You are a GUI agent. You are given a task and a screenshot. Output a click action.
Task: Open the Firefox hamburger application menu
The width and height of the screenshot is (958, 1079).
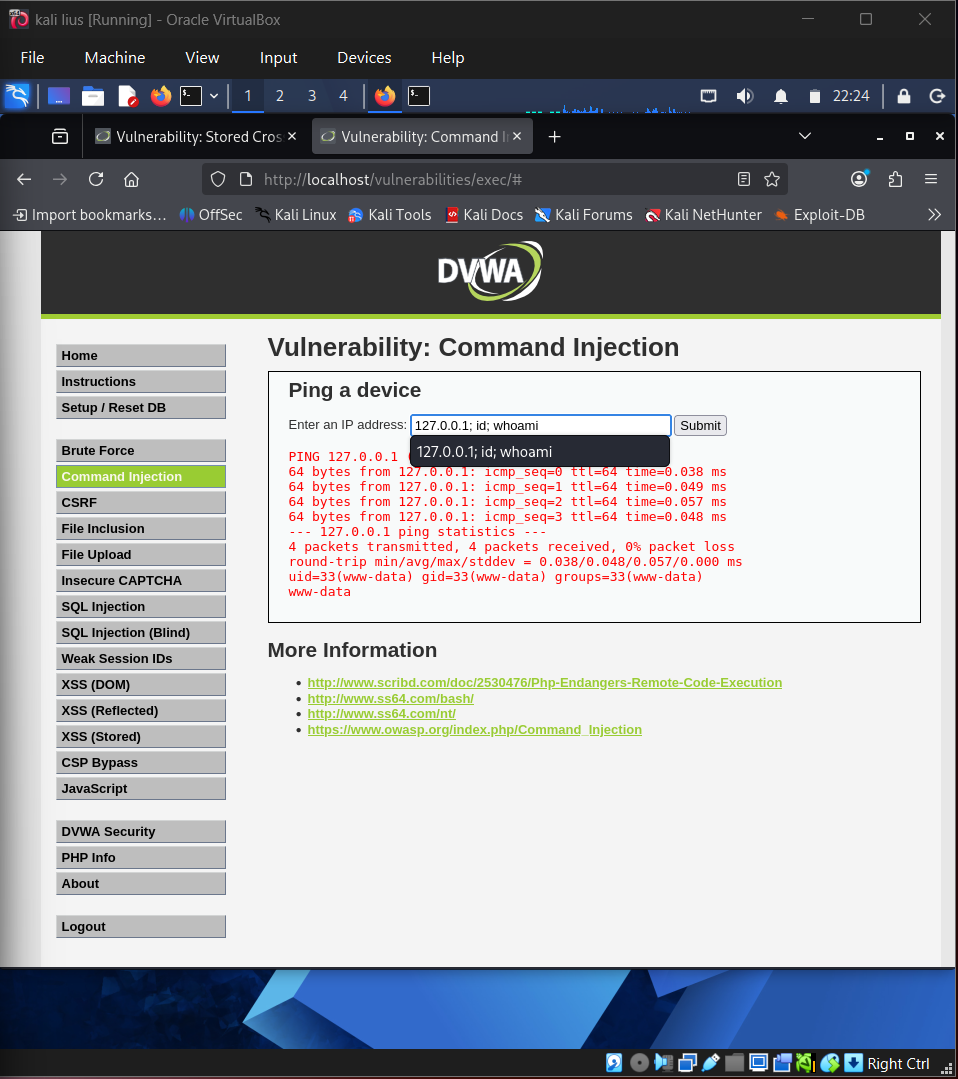pos(931,180)
